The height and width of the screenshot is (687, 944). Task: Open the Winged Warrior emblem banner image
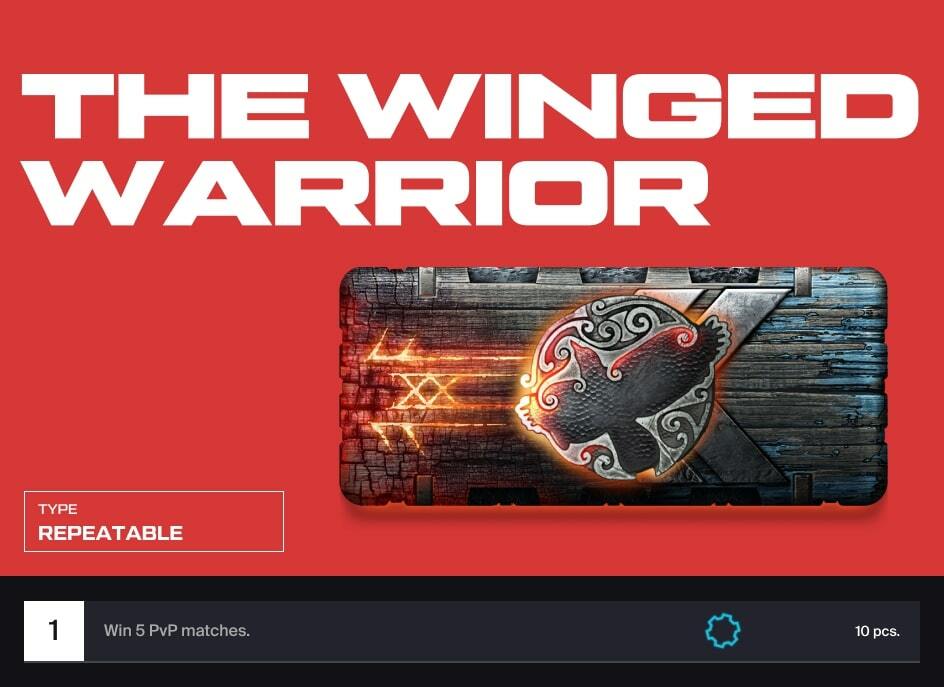coord(613,387)
